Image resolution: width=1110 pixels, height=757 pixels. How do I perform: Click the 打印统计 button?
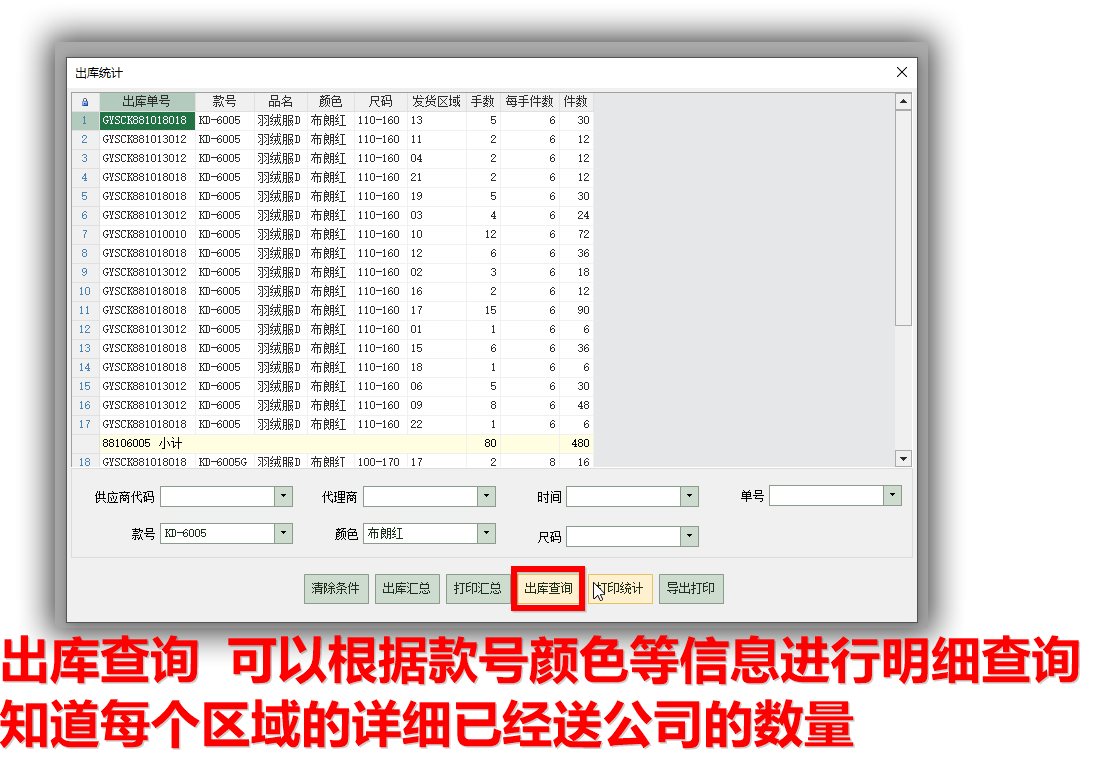click(621, 589)
